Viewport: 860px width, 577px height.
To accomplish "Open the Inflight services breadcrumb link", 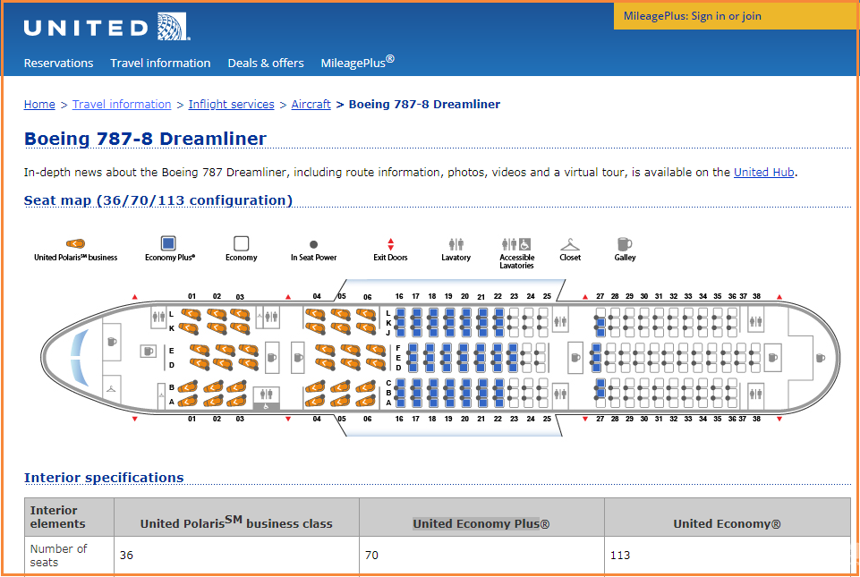I will click(x=231, y=104).
